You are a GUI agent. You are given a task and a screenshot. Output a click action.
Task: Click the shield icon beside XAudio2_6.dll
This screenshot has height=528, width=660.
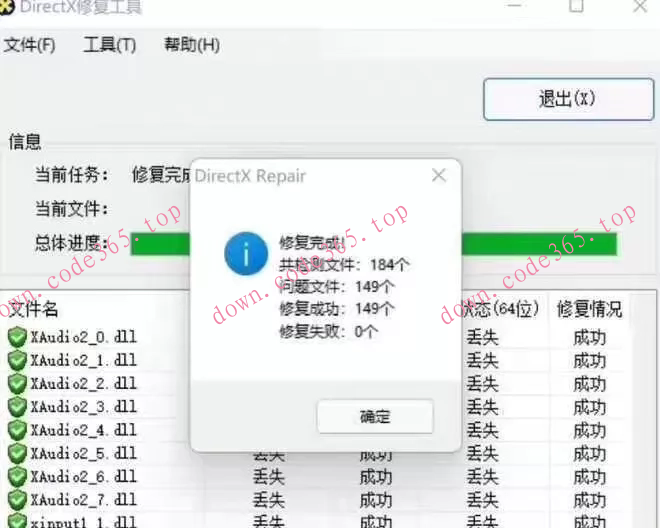coord(17,477)
